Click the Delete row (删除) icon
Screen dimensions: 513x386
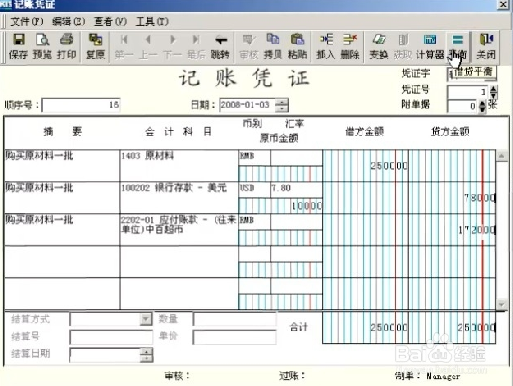pyautogui.click(x=350, y=46)
